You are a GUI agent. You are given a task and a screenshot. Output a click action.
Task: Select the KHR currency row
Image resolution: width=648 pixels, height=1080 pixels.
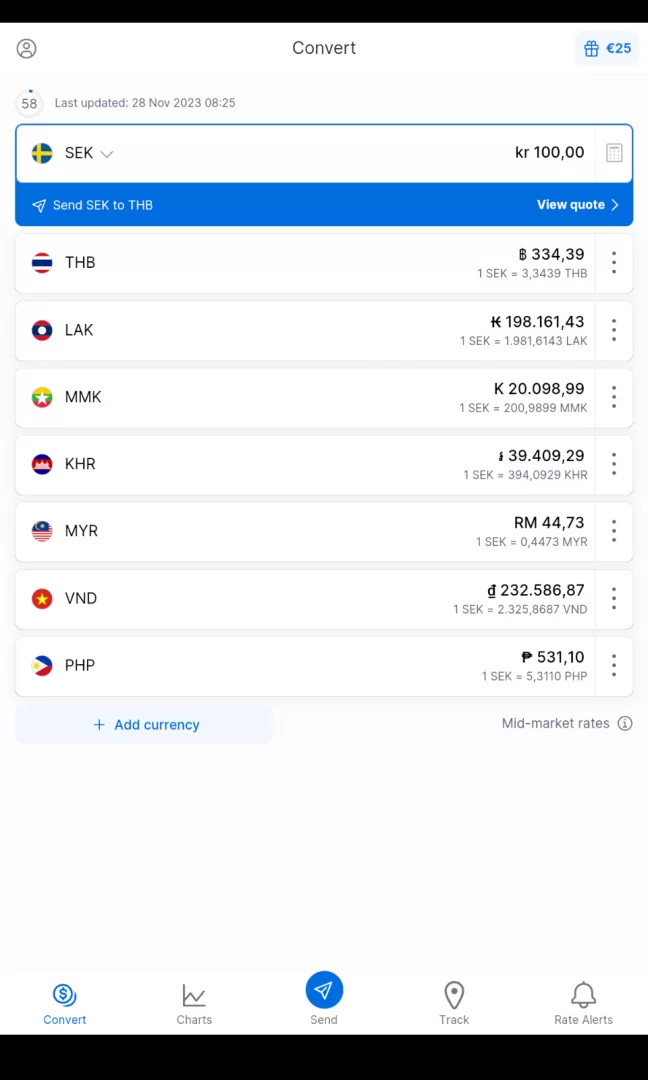300,464
